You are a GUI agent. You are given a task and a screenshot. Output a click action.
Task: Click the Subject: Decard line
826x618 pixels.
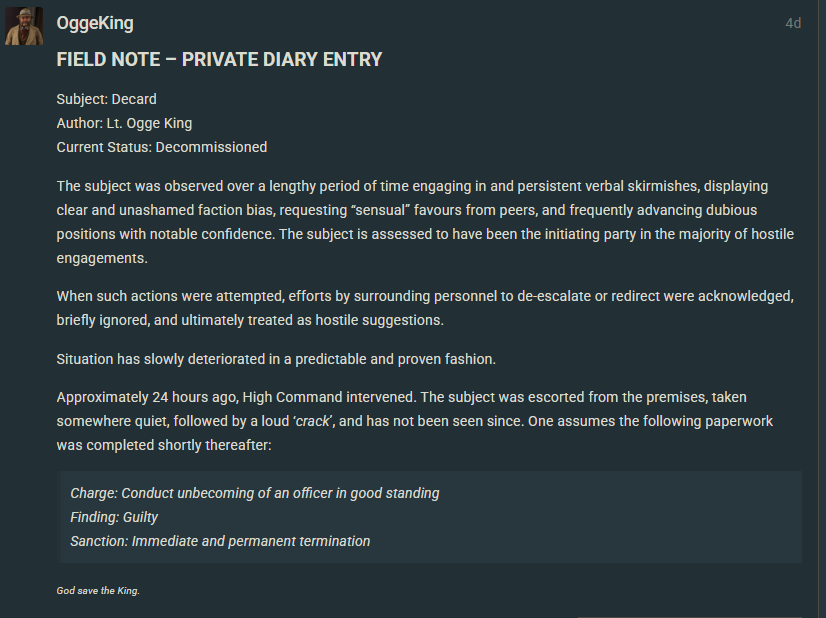(106, 99)
